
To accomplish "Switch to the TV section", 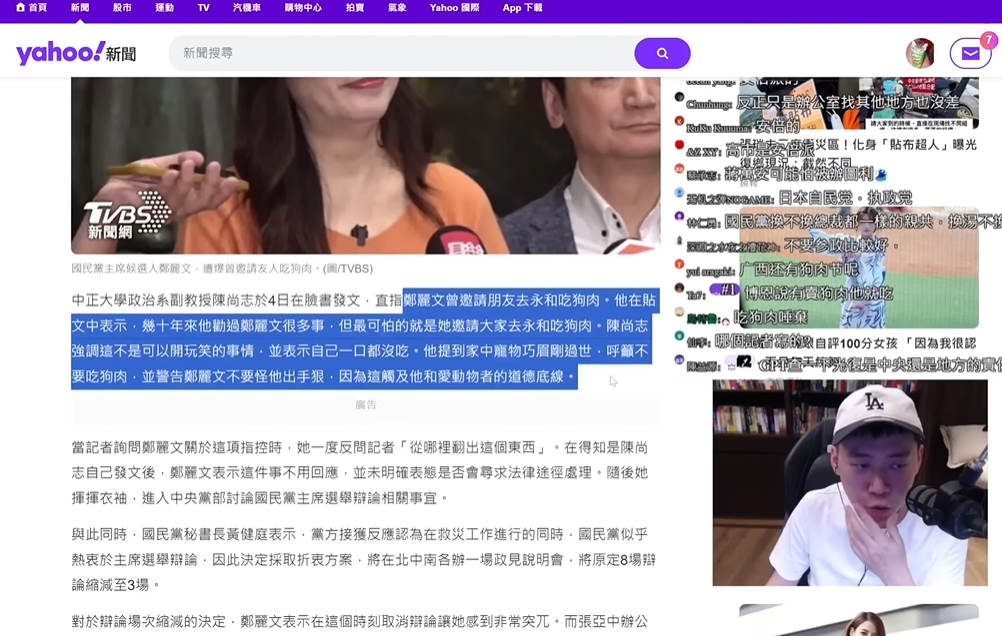I will tap(203, 8).
